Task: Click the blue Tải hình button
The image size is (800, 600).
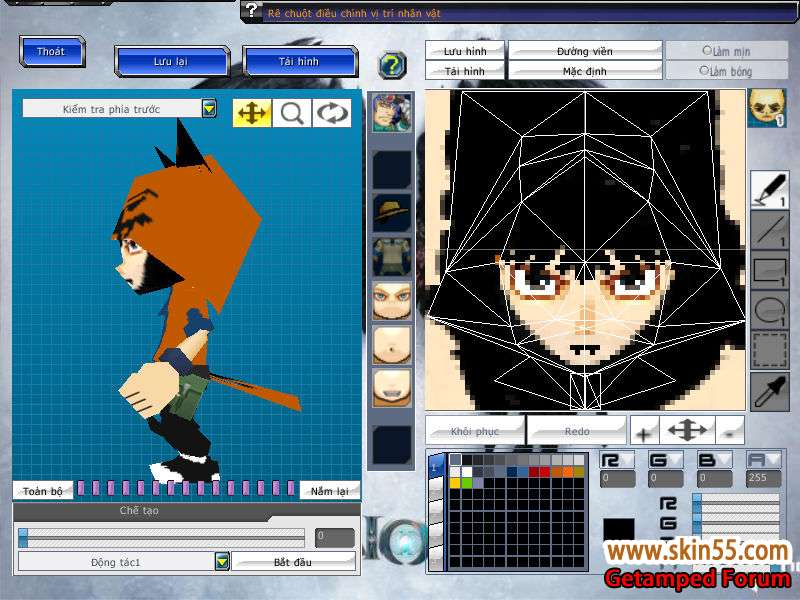Action: tap(299, 61)
